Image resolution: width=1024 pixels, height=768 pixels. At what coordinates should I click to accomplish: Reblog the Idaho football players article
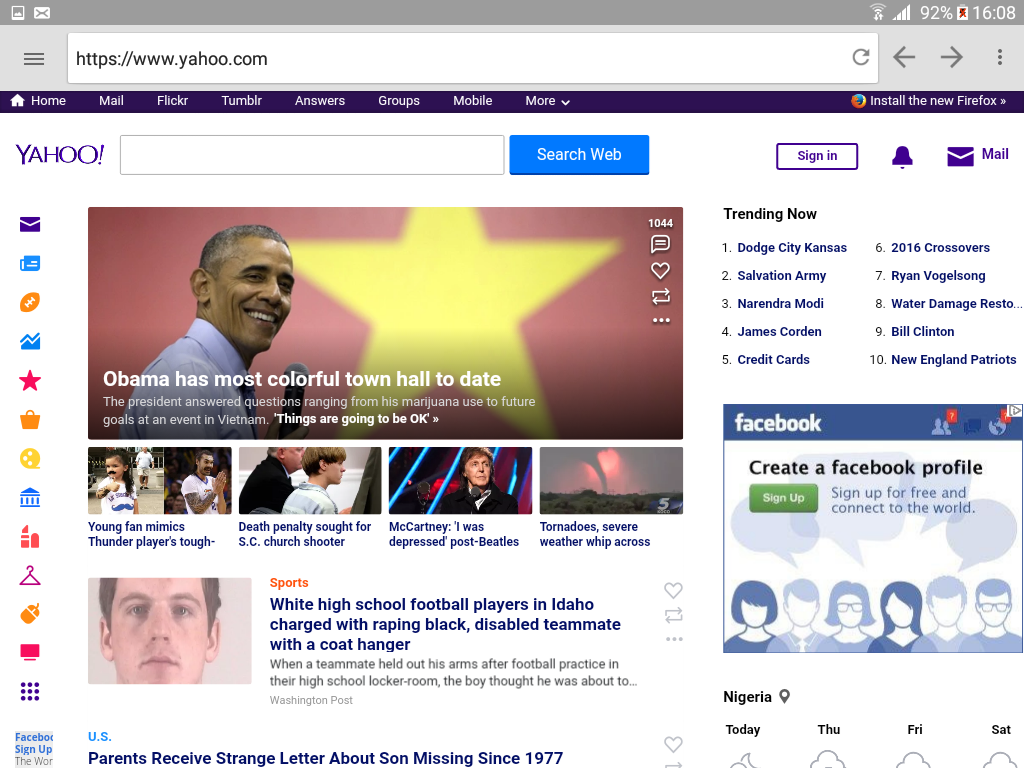[673, 615]
